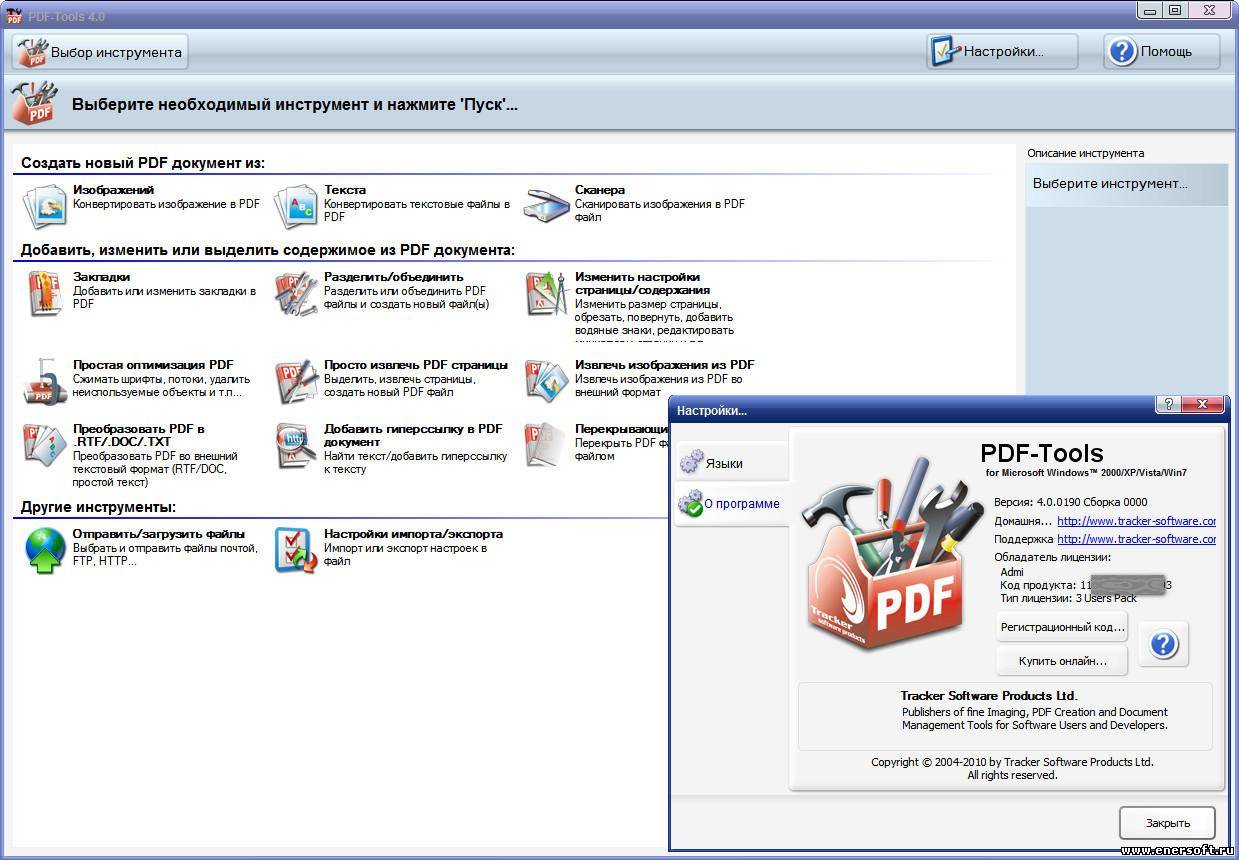1239x860 pixels.
Task: Click the dialog title bar help question mark
Action: coord(1167,405)
